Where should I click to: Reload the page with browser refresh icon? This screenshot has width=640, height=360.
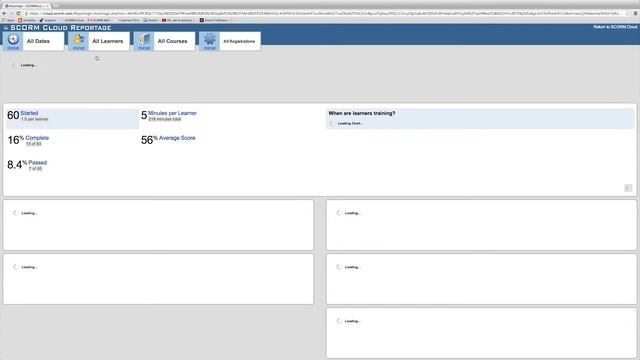pos(18,13)
